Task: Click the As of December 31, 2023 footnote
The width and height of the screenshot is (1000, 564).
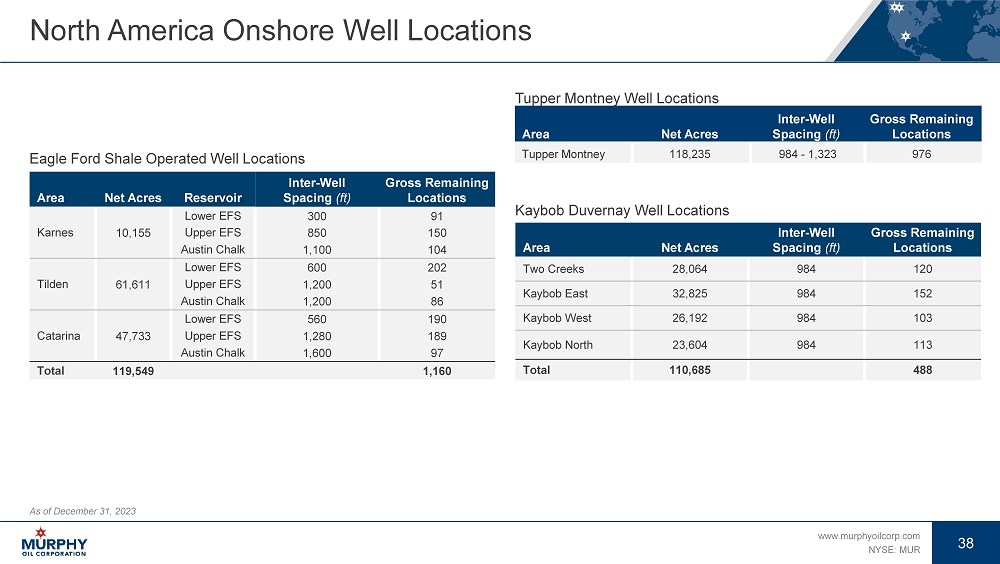Action: [83, 511]
